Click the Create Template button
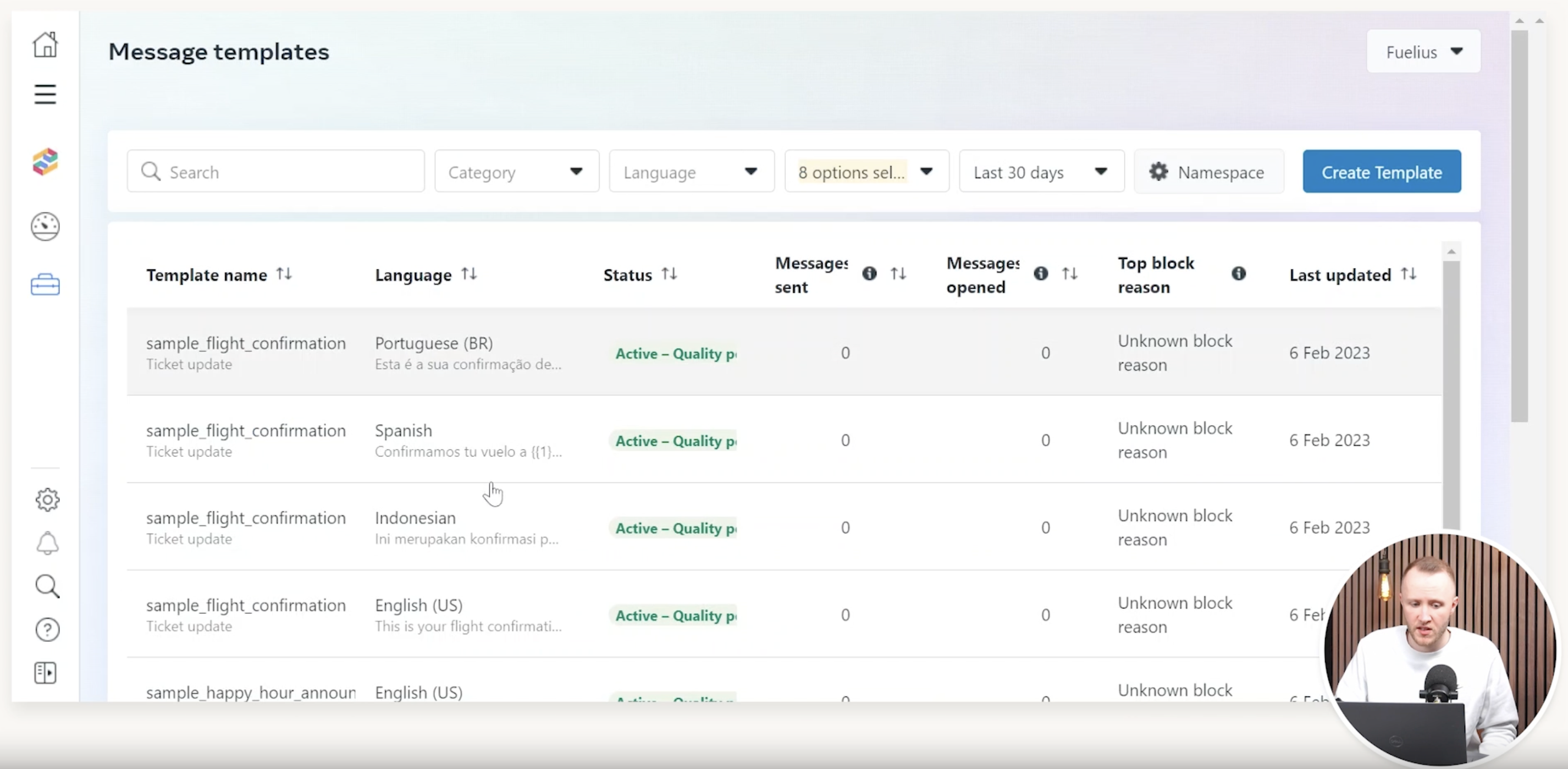The image size is (1568, 769). (1382, 172)
